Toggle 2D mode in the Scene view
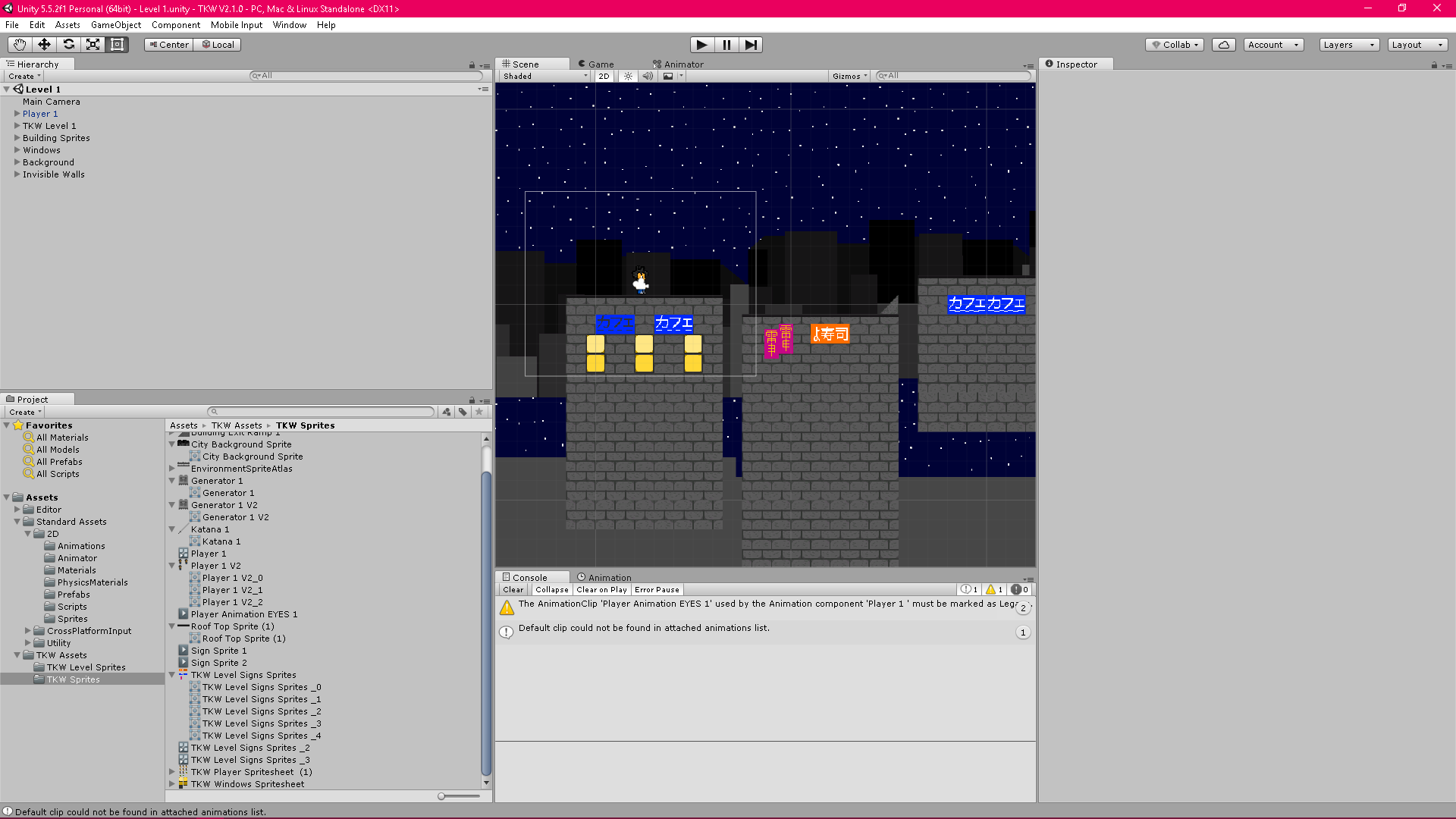The image size is (1456, 819). [x=603, y=76]
